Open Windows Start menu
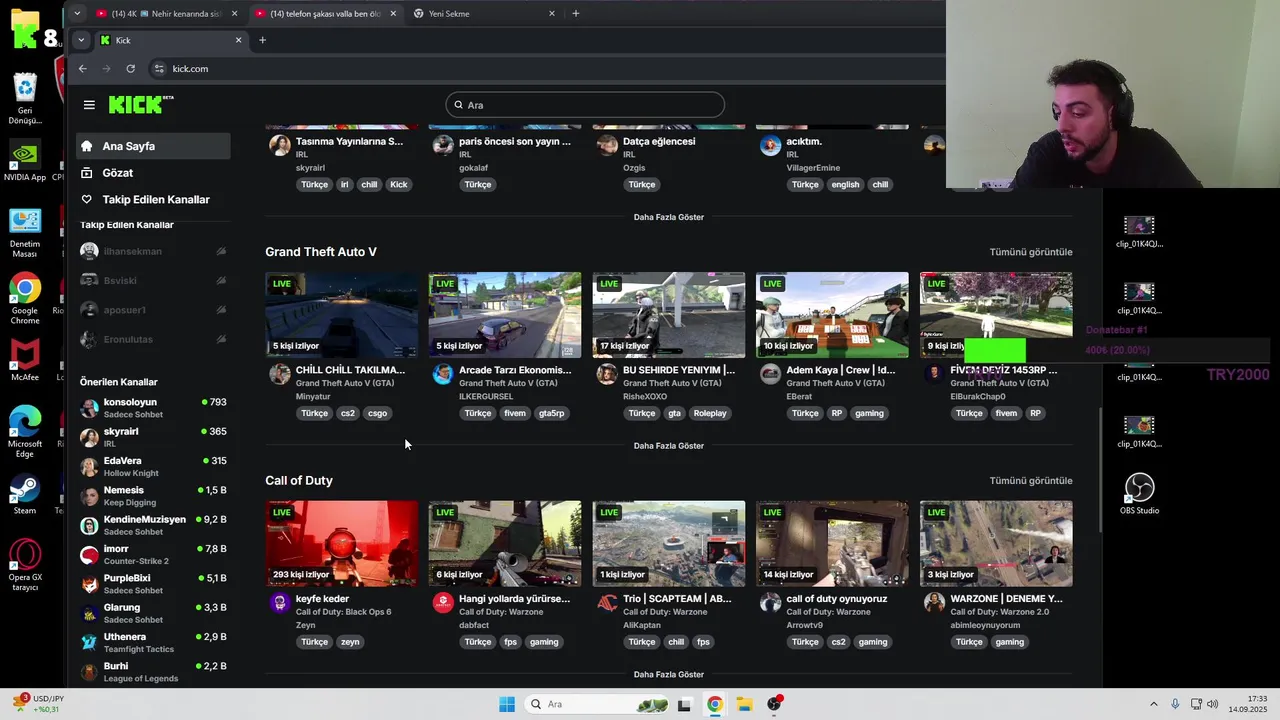Image resolution: width=1280 pixels, height=720 pixels. (507, 704)
